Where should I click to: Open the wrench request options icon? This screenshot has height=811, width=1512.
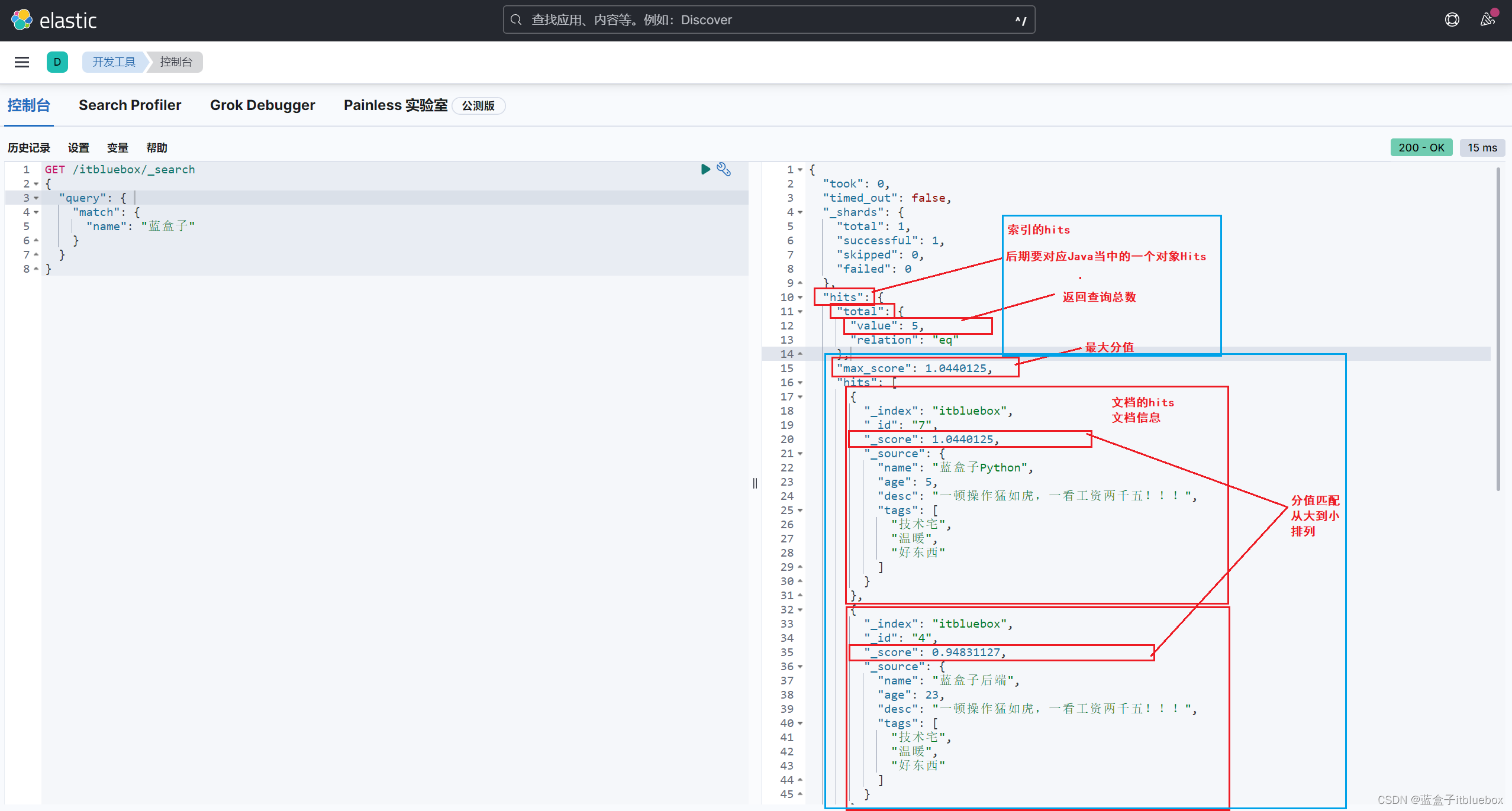(x=724, y=170)
